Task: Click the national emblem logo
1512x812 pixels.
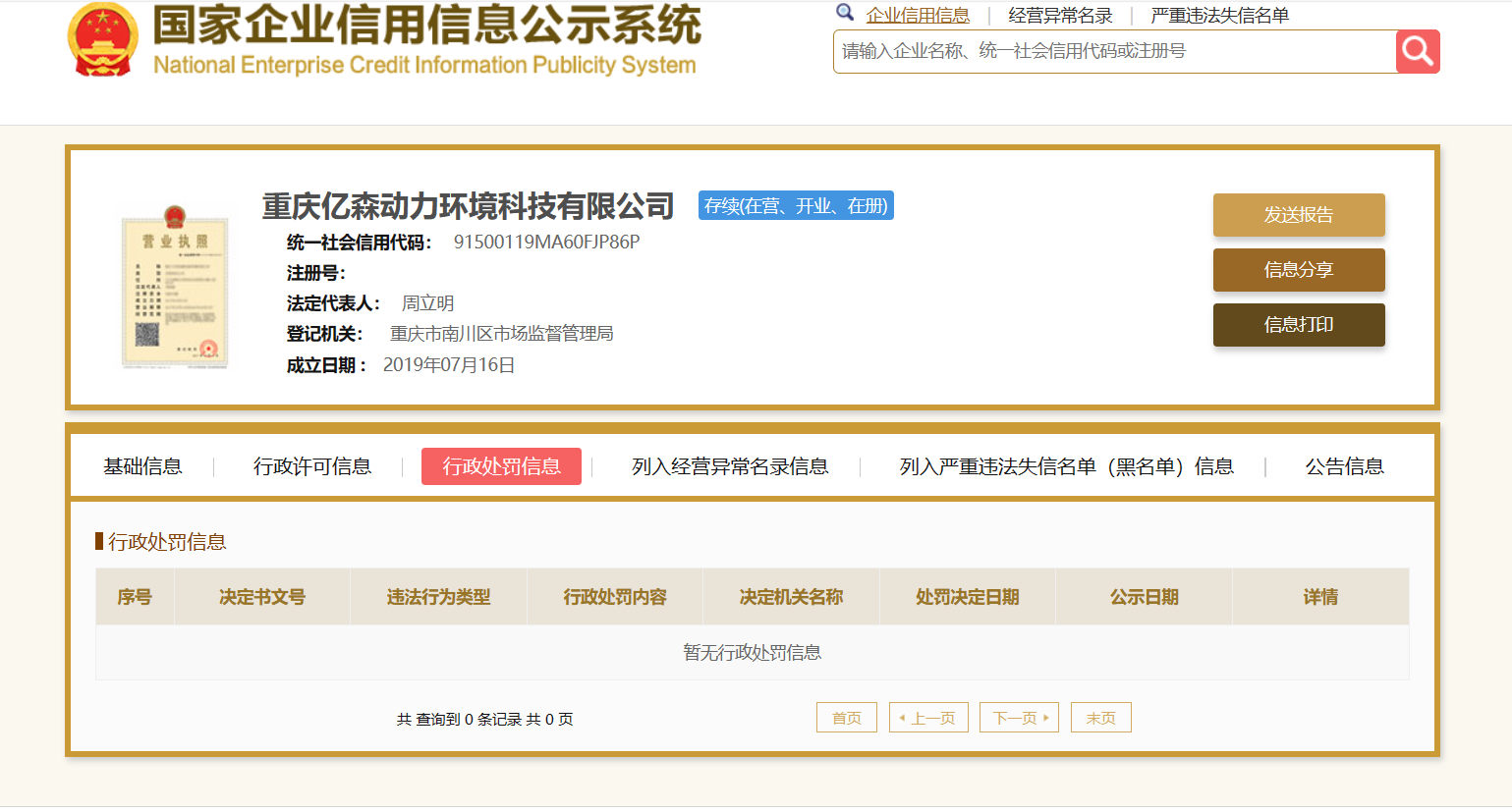Action: click(x=103, y=40)
